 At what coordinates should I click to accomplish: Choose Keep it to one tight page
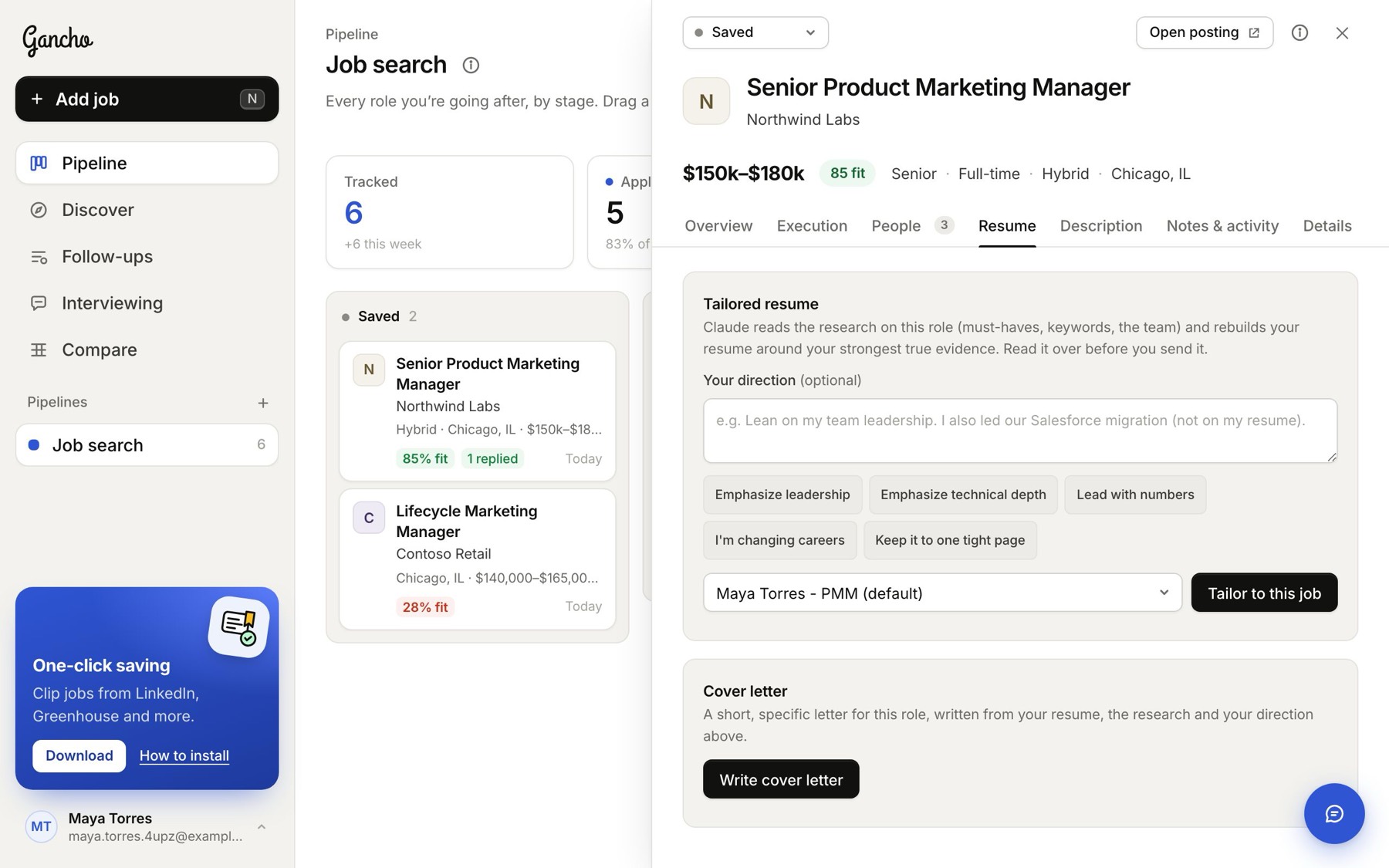pyautogui.click(x=949, y=540)
